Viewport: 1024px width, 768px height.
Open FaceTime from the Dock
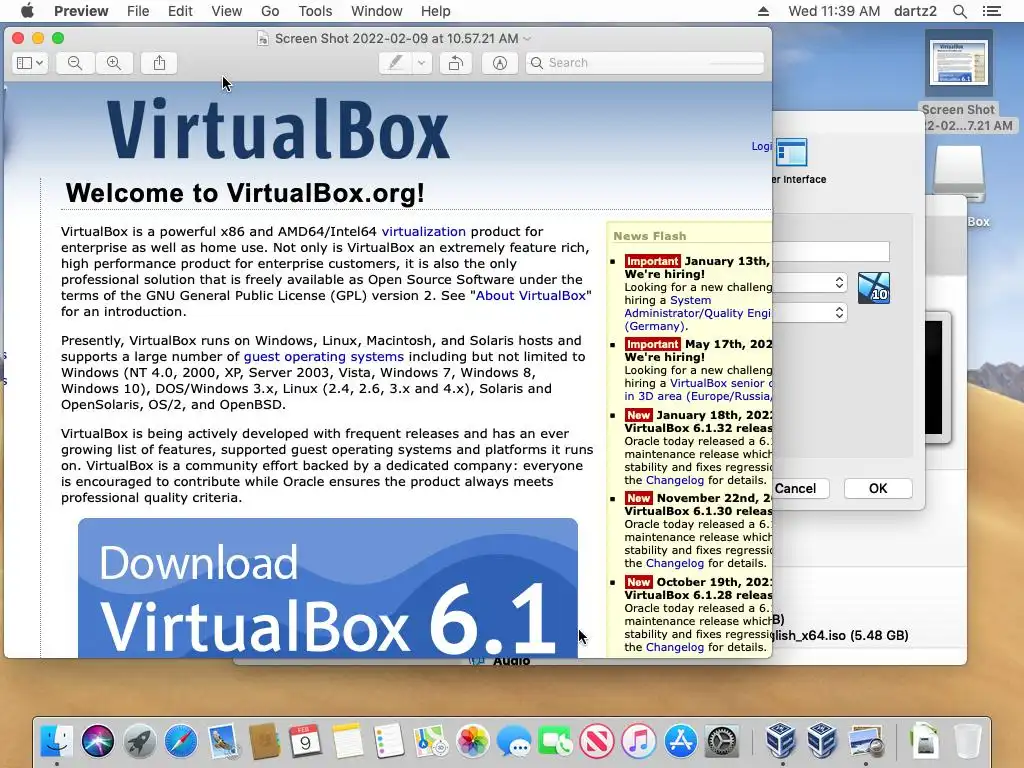click(x=556, y=741)
